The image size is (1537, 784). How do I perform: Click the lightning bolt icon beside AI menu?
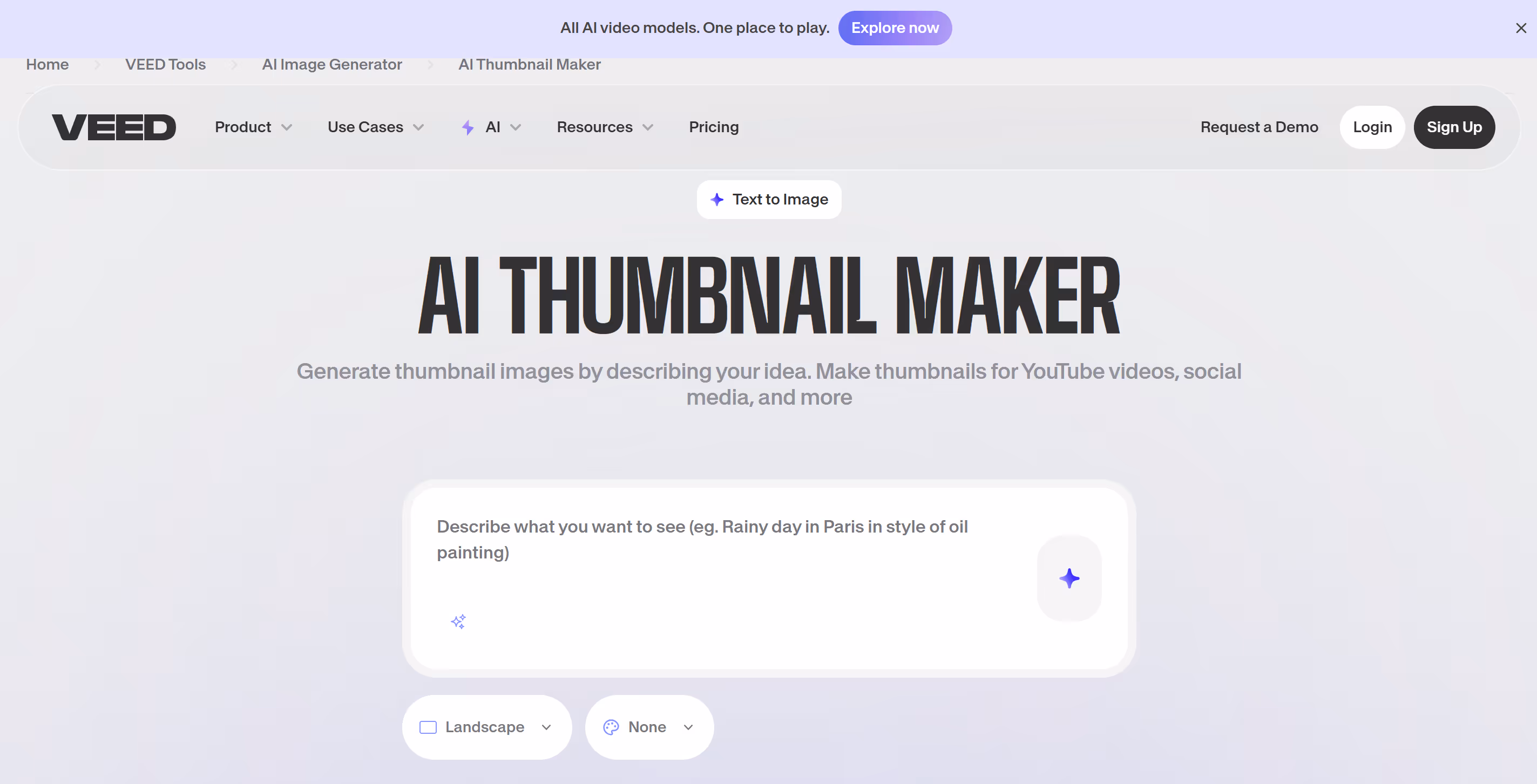click(x=467, y=127)
